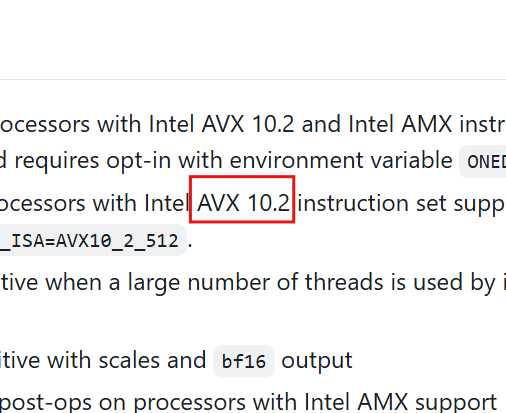This screenshot has height=413, width=506.
Task: Click the word processors in the last line
Action: pos(189,403)
